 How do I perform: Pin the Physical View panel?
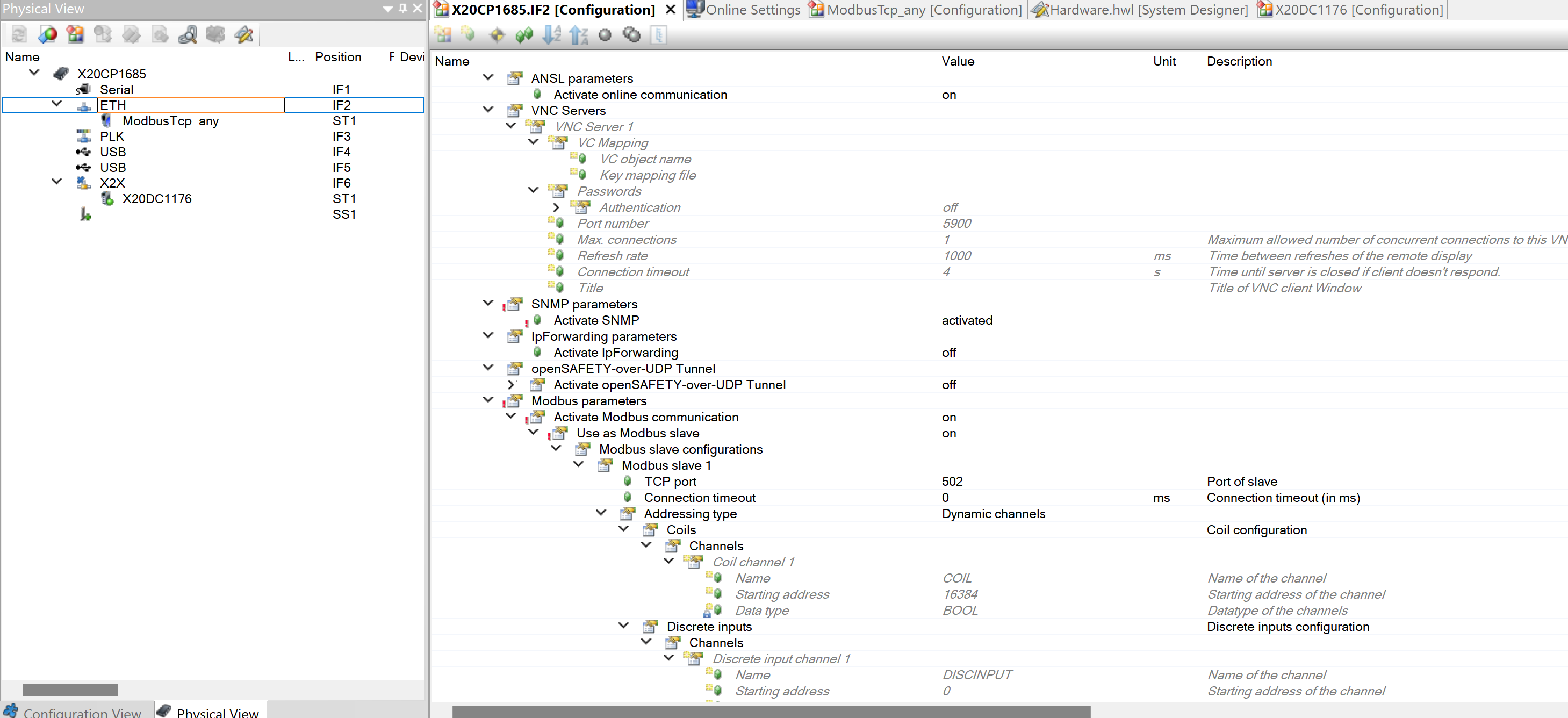[x=403, y=9]
